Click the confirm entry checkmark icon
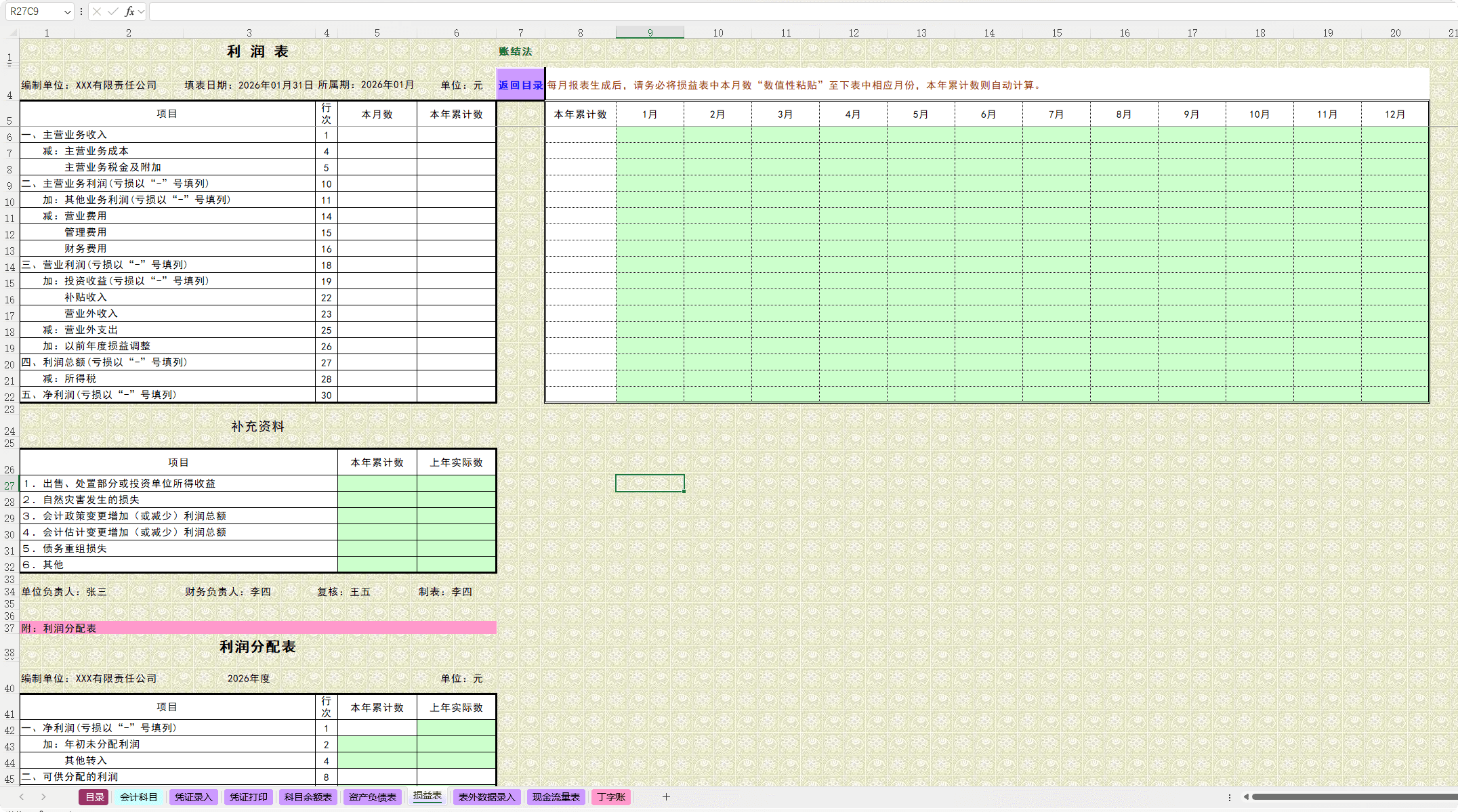 tap(112, 12)
